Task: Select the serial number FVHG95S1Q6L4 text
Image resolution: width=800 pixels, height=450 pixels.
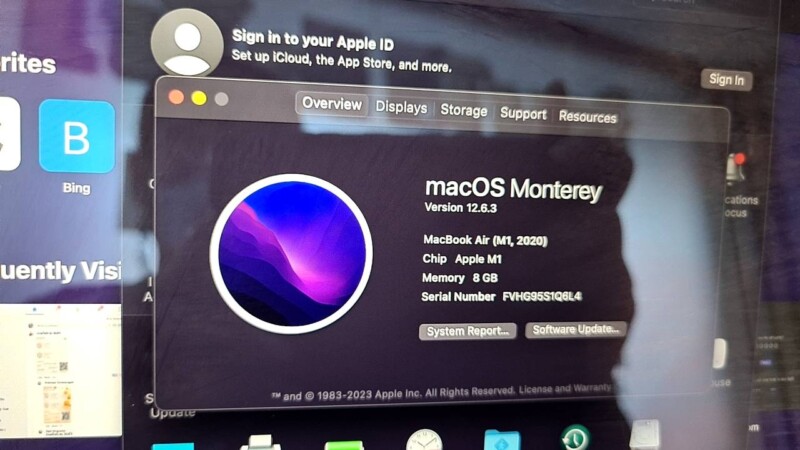Action: 542,296
